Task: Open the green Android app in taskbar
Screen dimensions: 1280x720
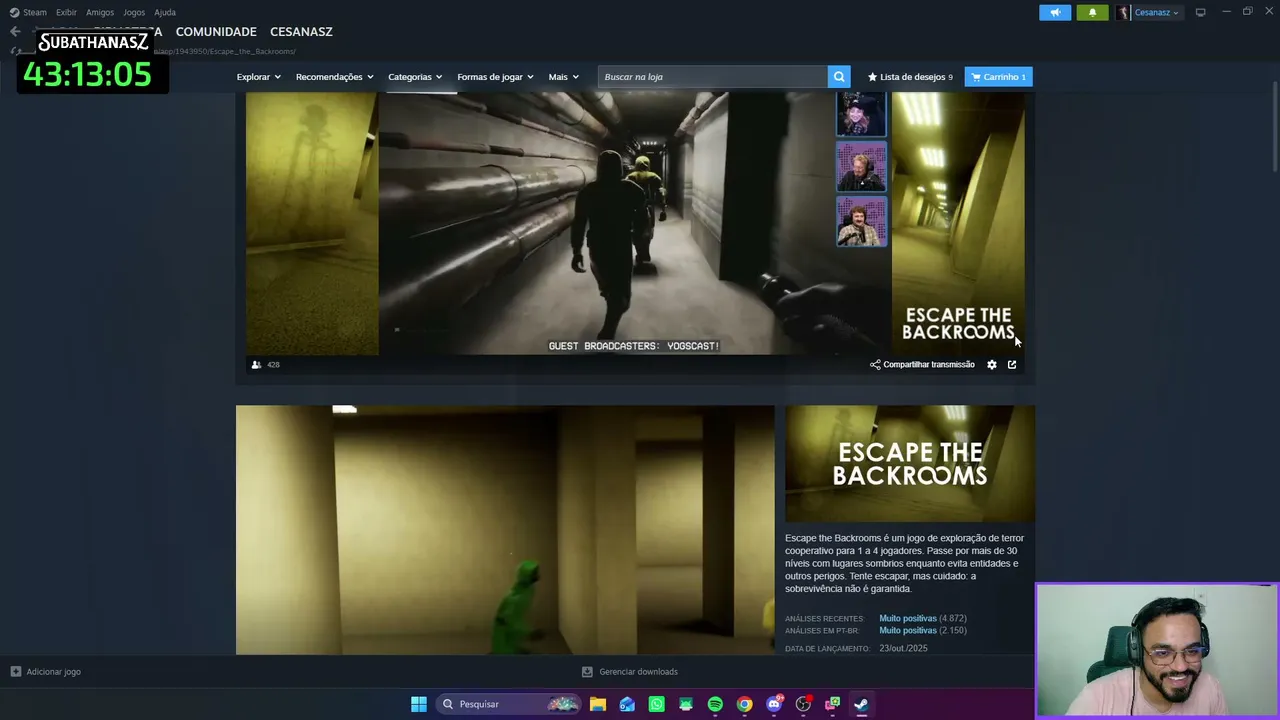Action: pyautogui.click(x=686, y=704)
